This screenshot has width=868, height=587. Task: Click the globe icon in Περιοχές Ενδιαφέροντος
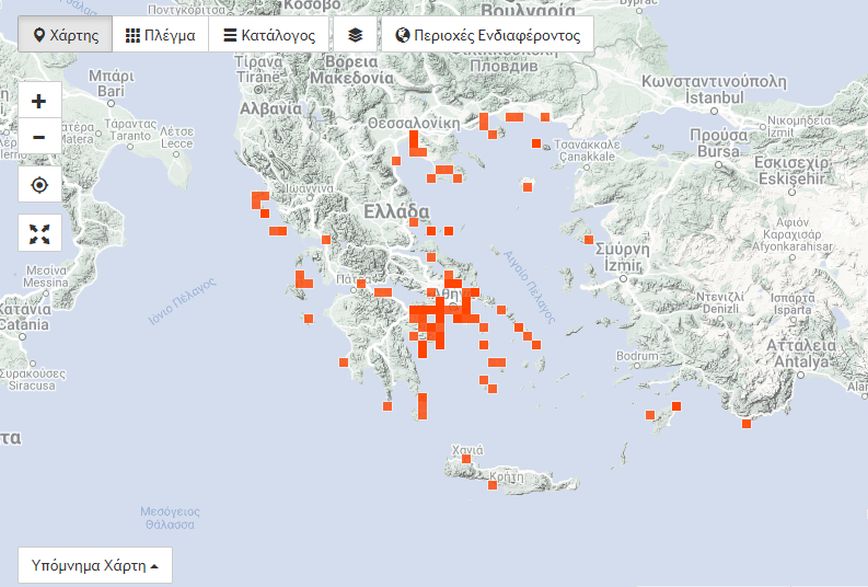(403, 35)
